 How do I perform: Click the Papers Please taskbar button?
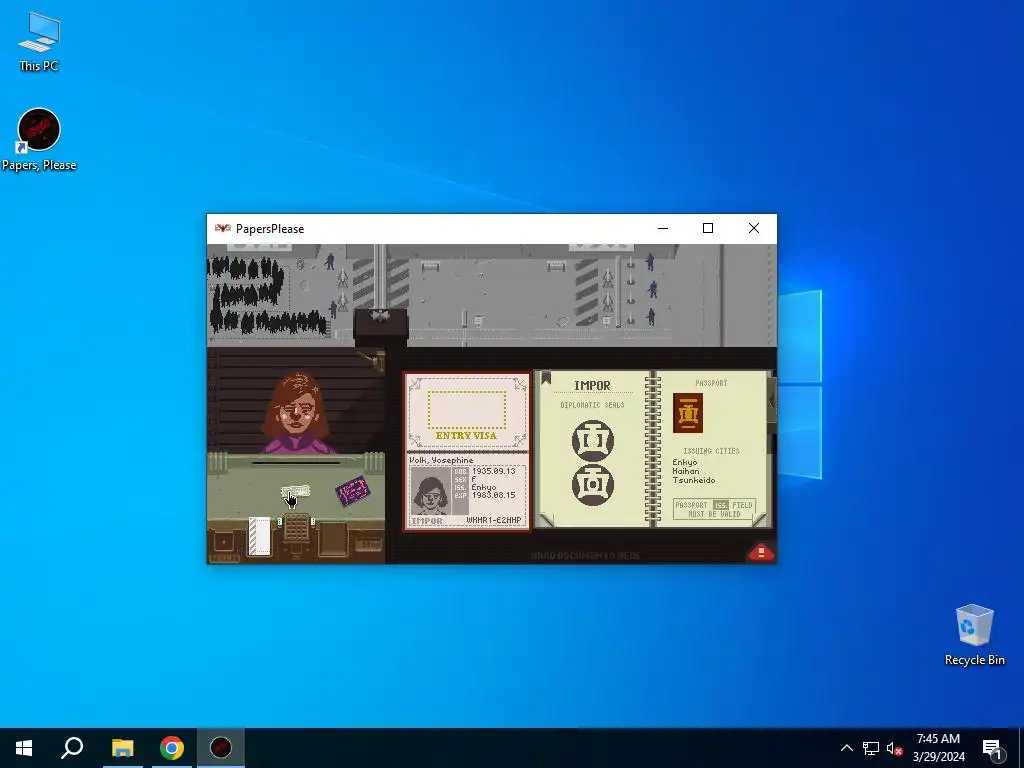click(221, 748)
